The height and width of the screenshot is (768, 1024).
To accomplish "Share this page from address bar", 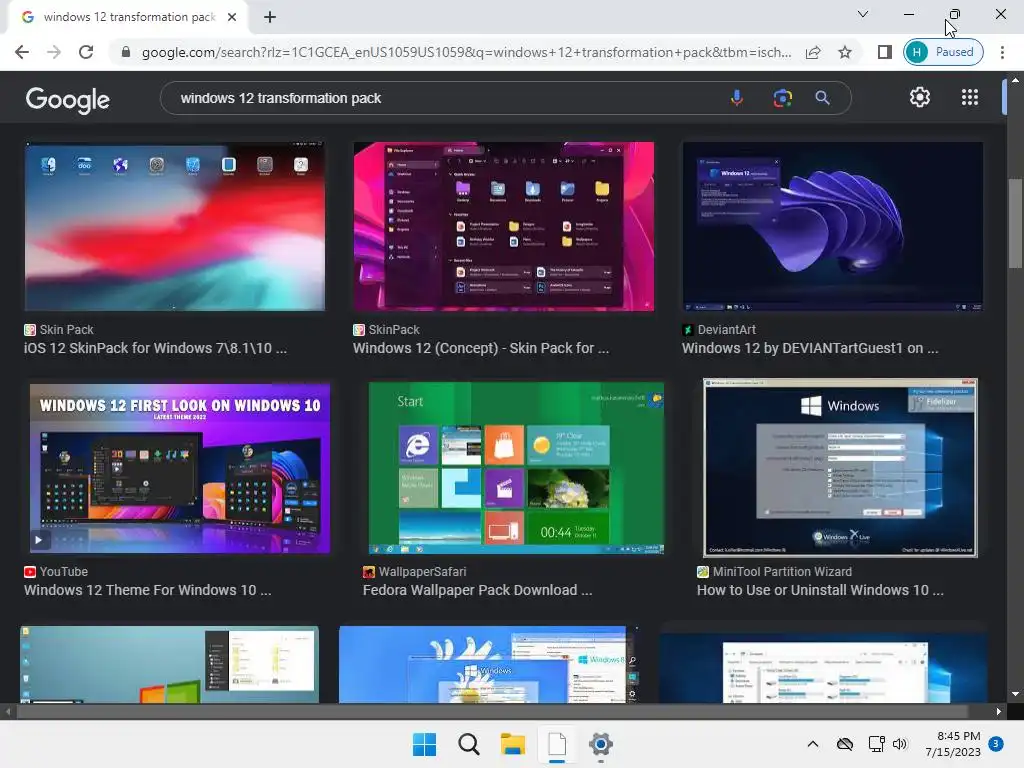I will point(813,52).
